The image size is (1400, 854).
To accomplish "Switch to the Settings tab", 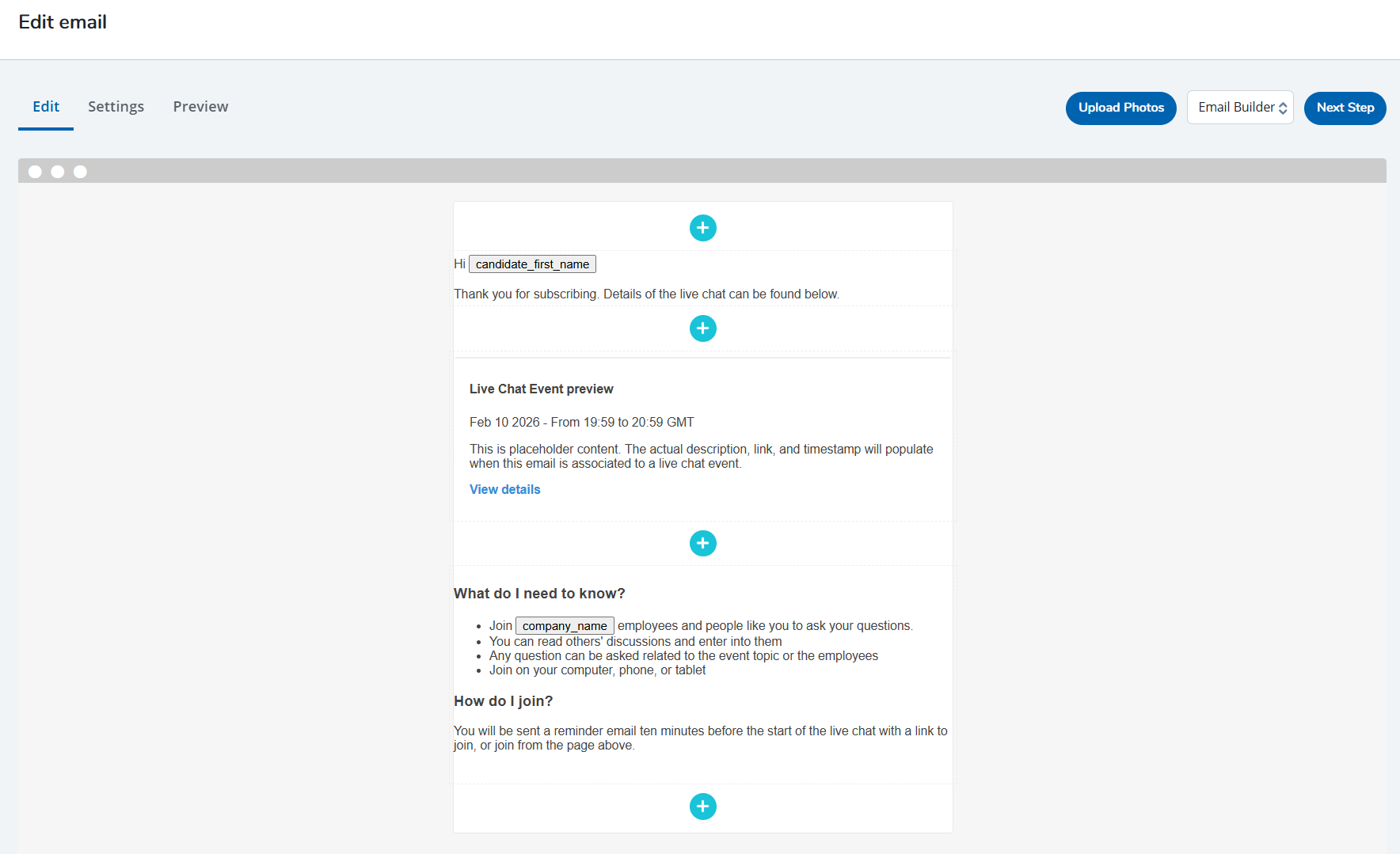I will click(x=116, y=106).
